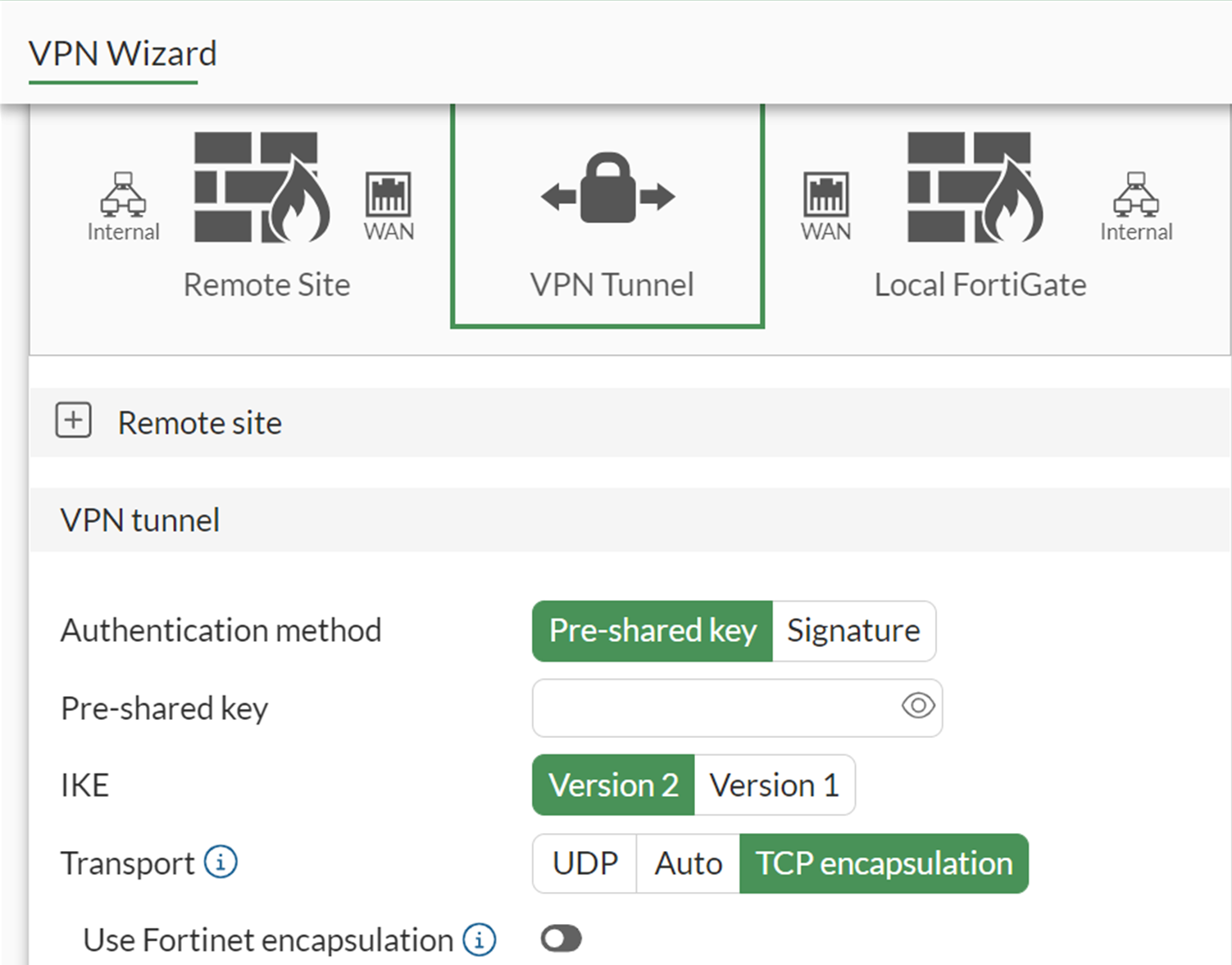Choose Auto transport mode
This screenshot has height=965, width=1232.
688,862
